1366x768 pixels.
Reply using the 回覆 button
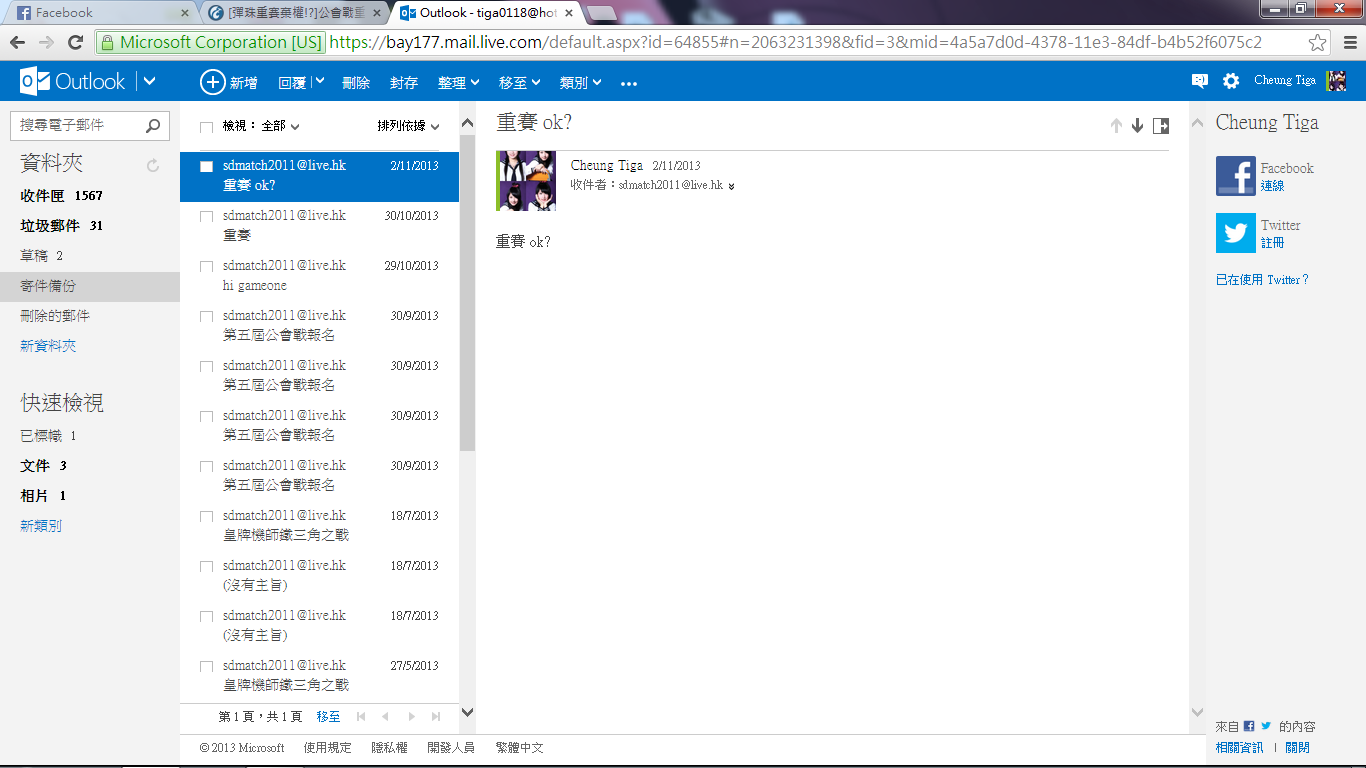click(x=292, y=83)
